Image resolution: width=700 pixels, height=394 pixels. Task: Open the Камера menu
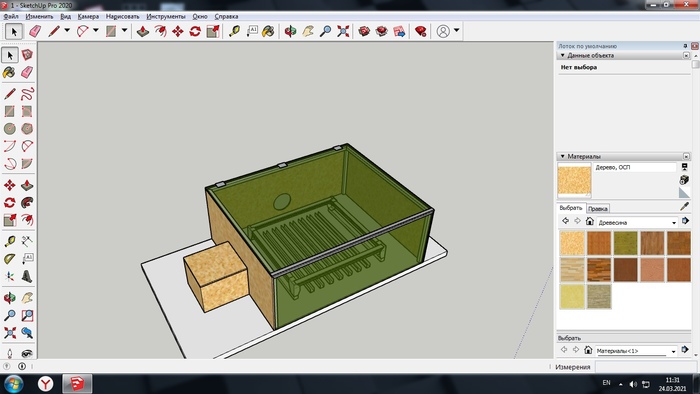88,17
